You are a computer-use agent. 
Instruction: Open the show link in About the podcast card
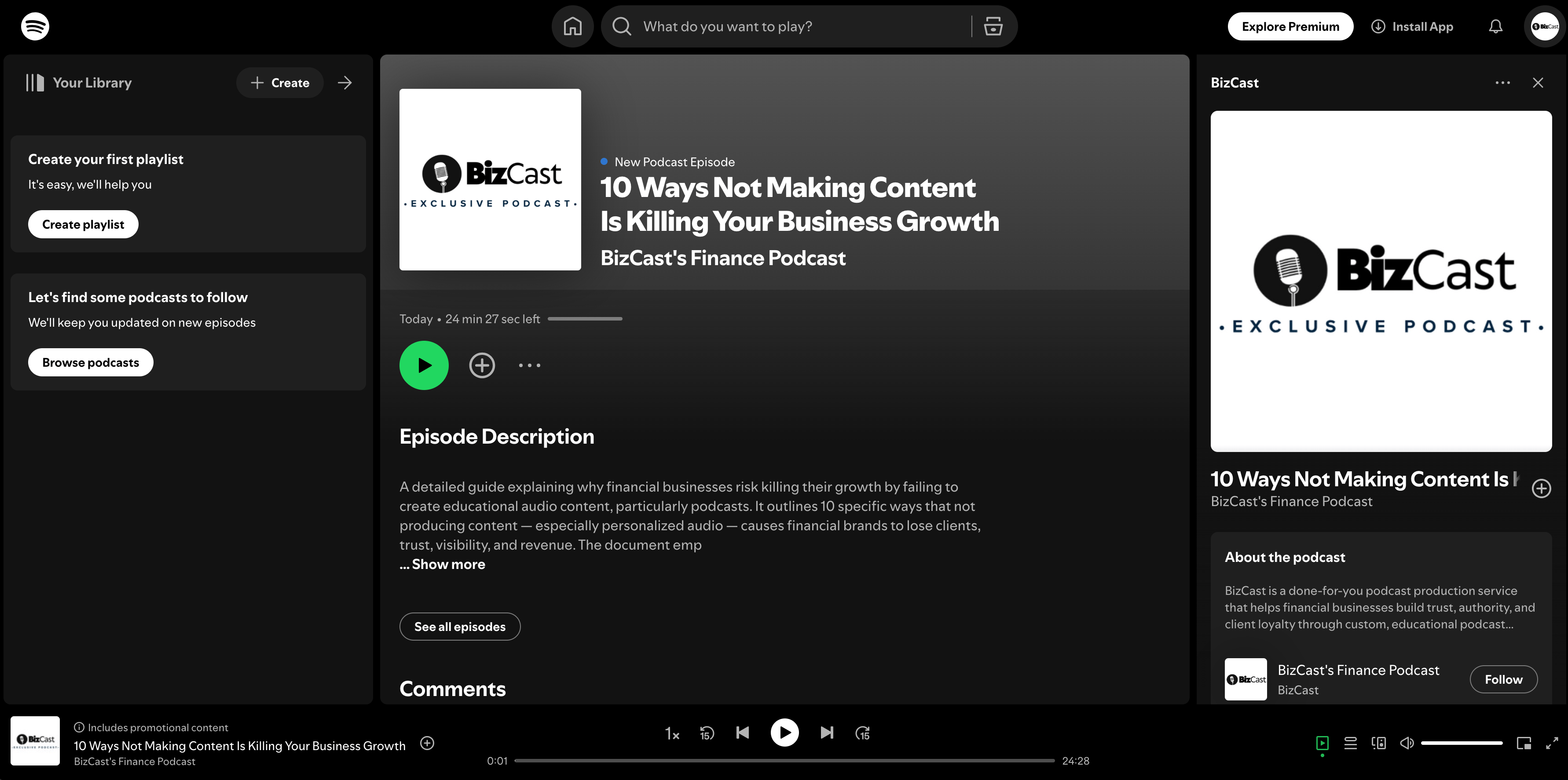coord(1358,670)
